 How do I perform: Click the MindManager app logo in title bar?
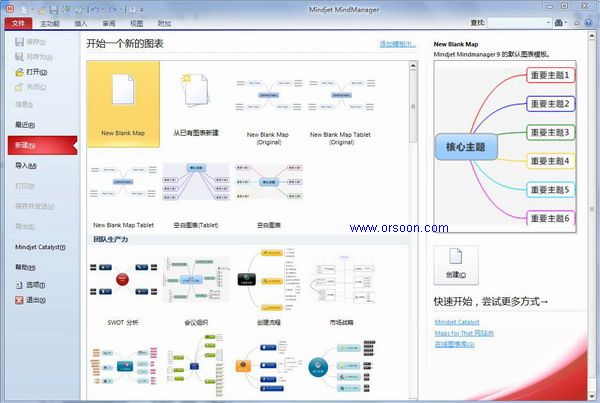tap(10, 8)
